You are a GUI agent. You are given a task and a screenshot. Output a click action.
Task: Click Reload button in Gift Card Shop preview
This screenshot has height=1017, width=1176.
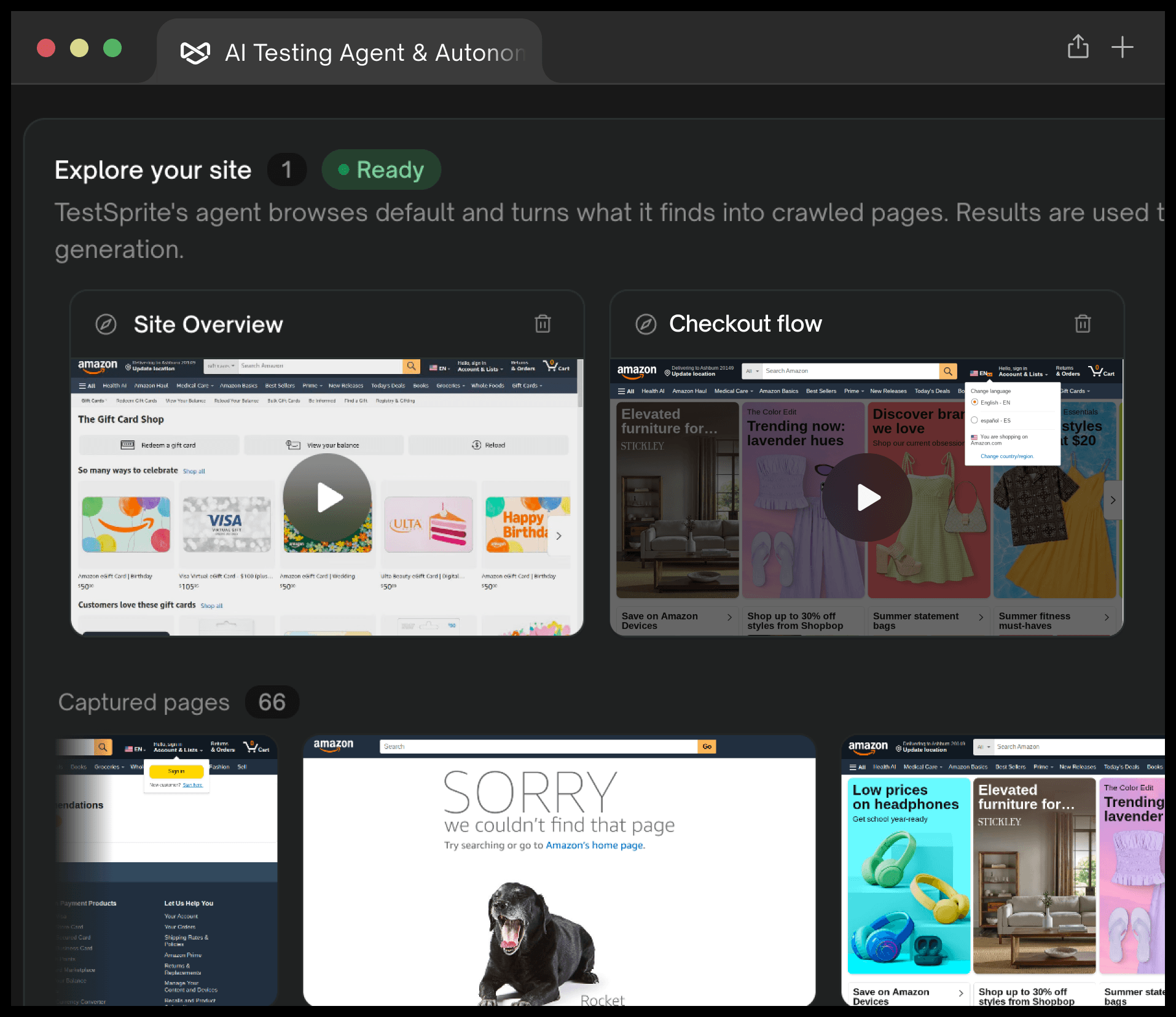[488, 445]
